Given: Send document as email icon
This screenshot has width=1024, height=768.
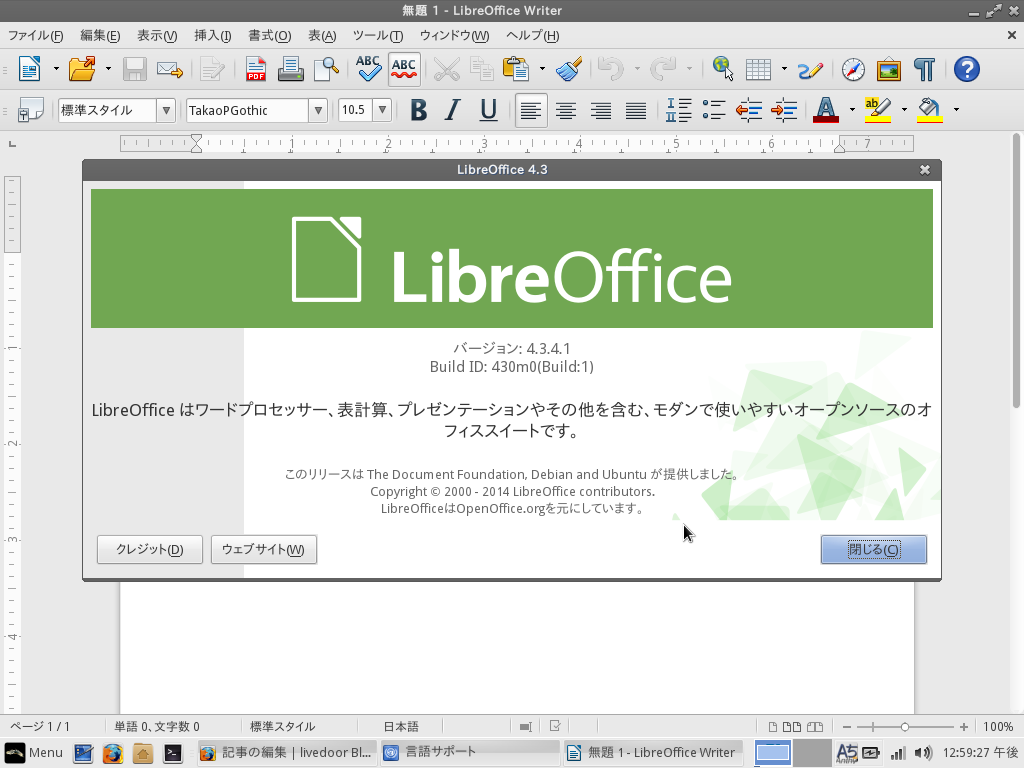Looking at the screenshot, I should point(170,69).
